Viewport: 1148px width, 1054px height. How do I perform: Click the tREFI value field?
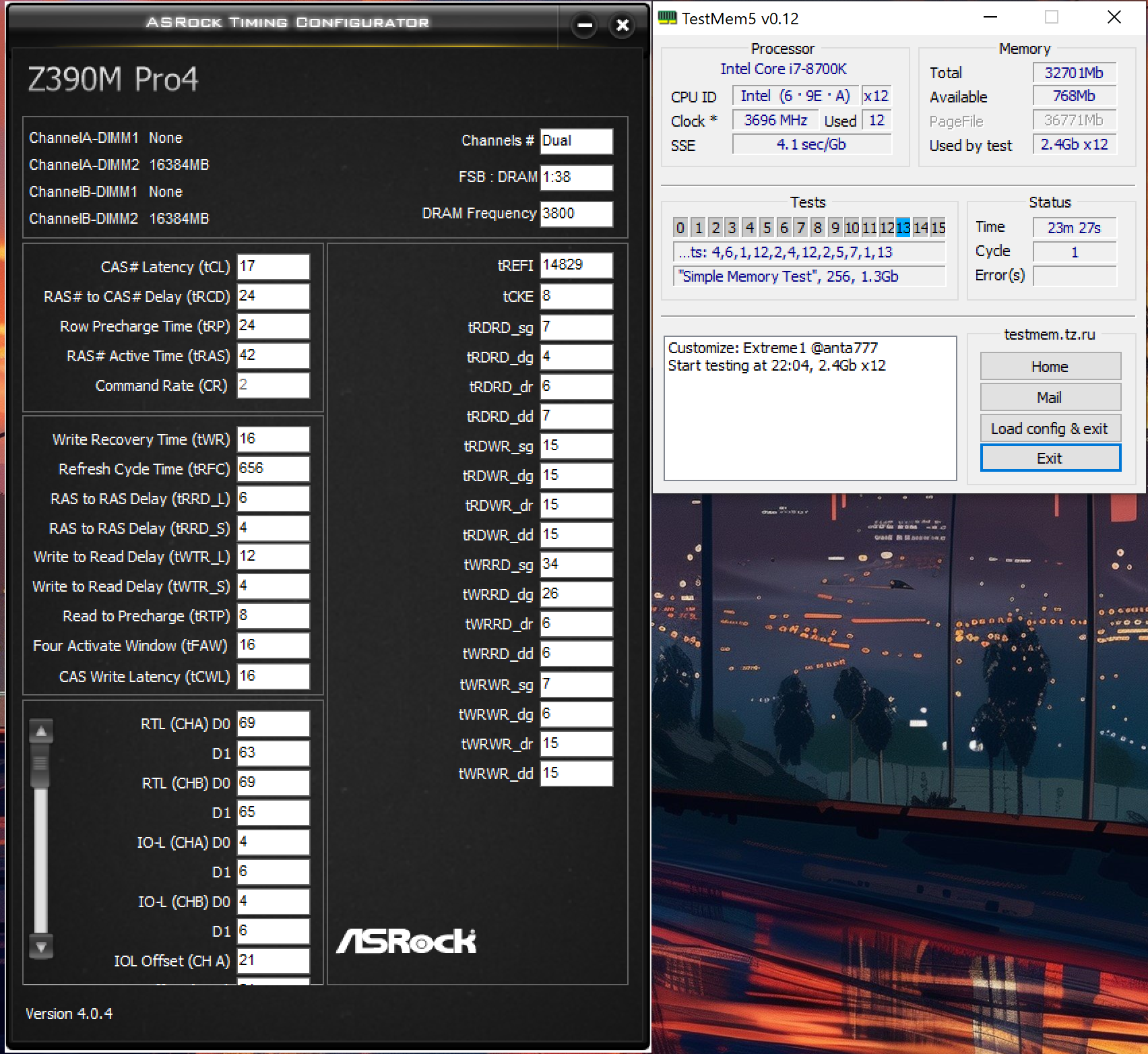click(577, 265)
